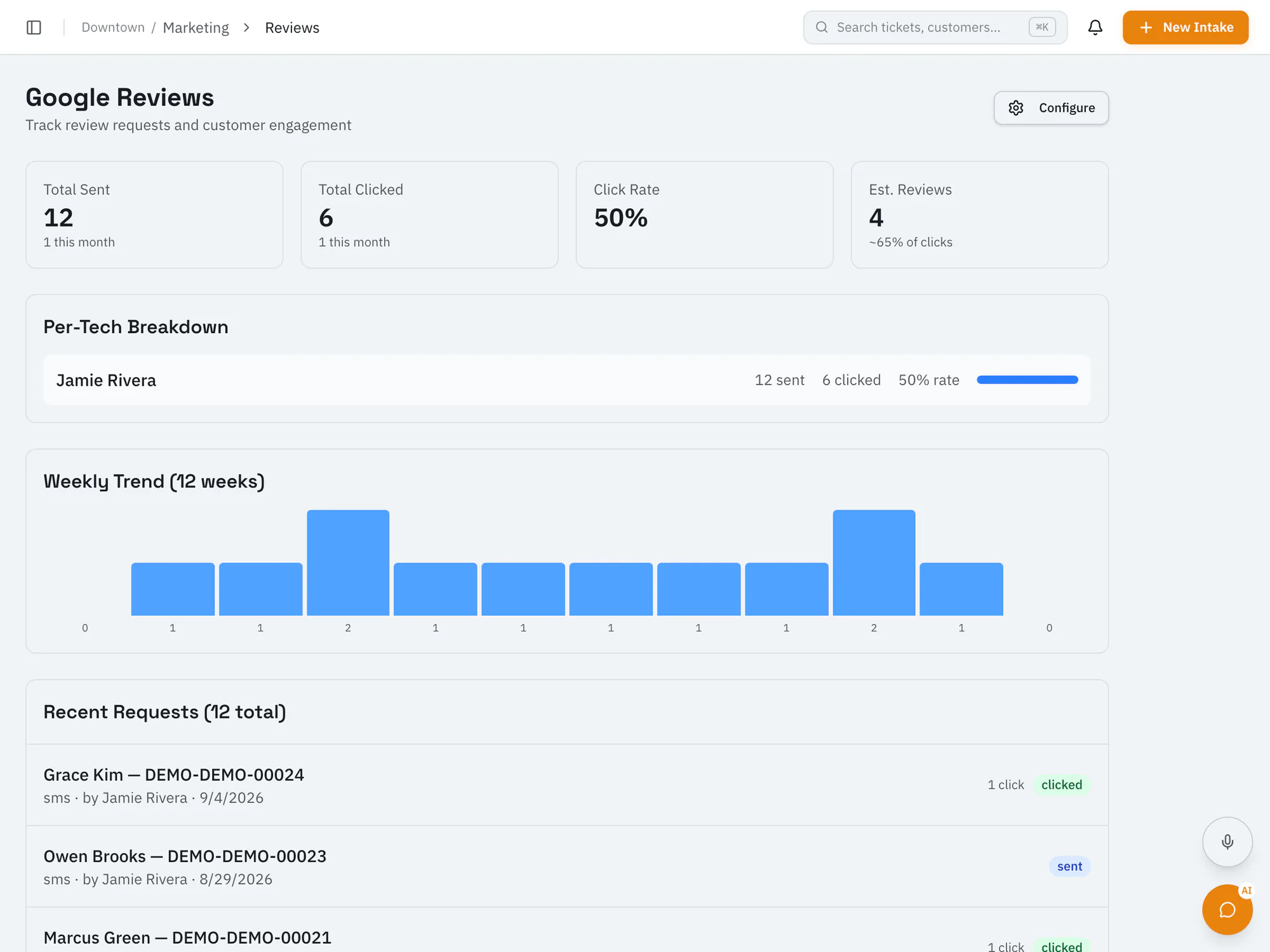Focus the Search tickets, customers field
Screen dimensions: 1270x952
935,27
